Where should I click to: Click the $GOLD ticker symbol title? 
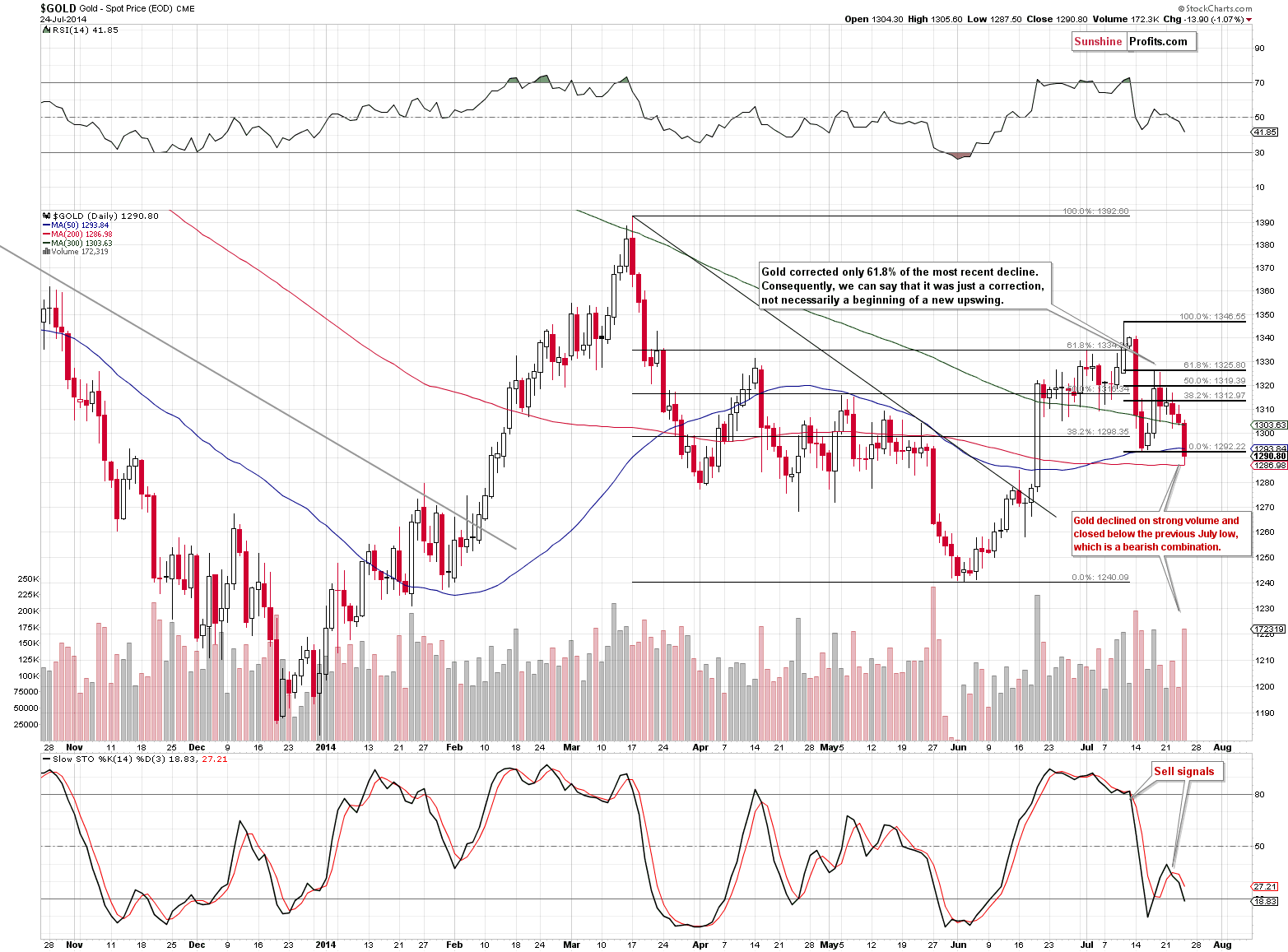pyautogui.click(x=58, y=8)
